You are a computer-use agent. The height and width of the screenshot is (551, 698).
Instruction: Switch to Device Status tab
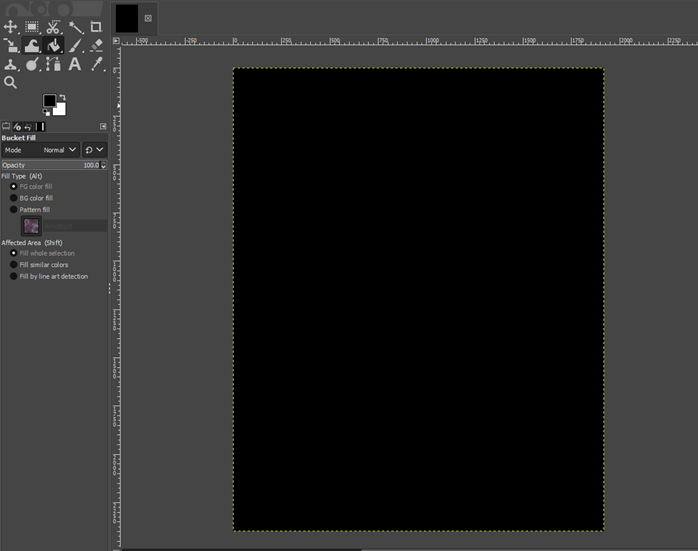[17, 126]
